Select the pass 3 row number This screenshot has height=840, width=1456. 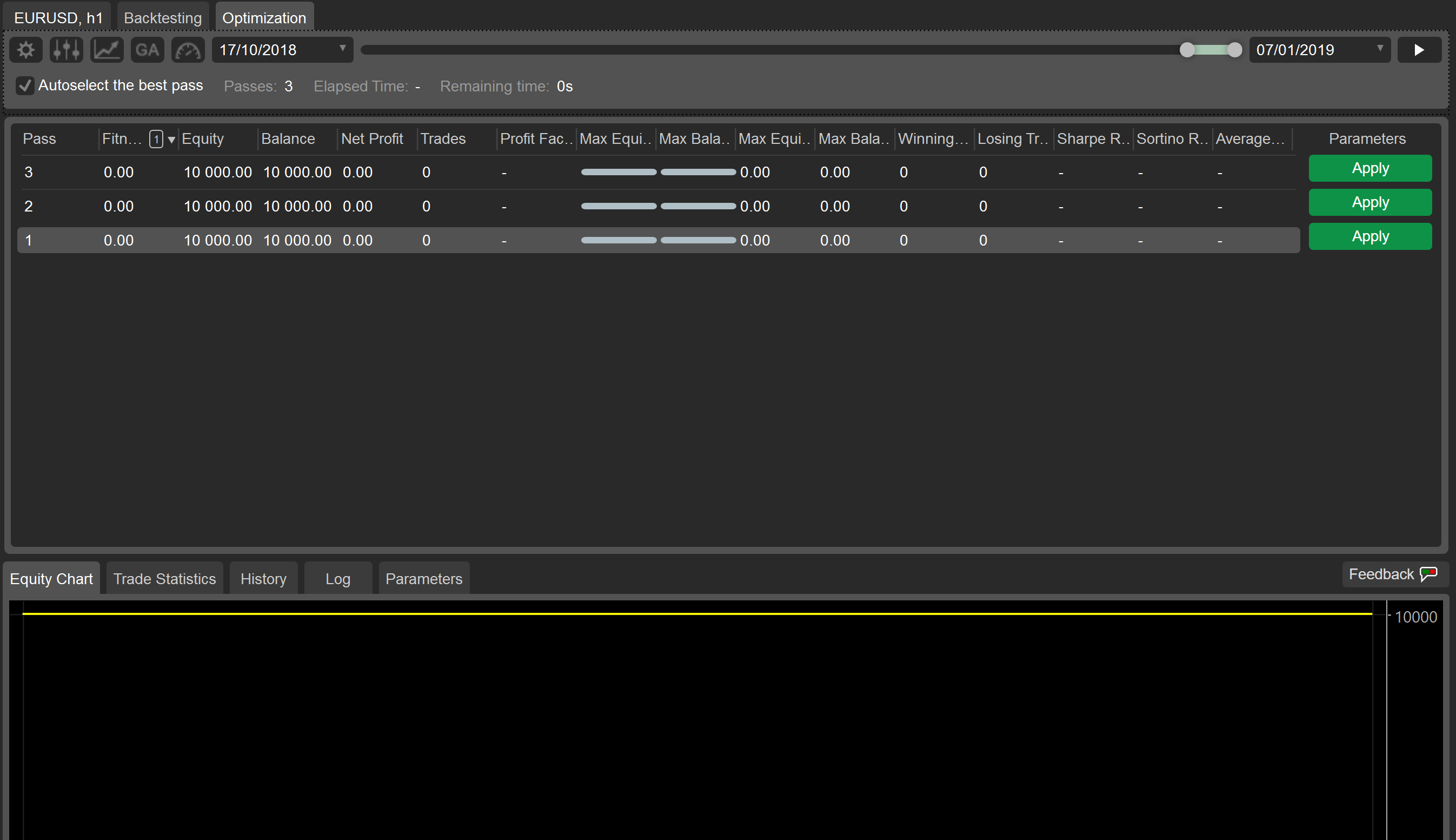pyautogui.click(x=29, y=173)
